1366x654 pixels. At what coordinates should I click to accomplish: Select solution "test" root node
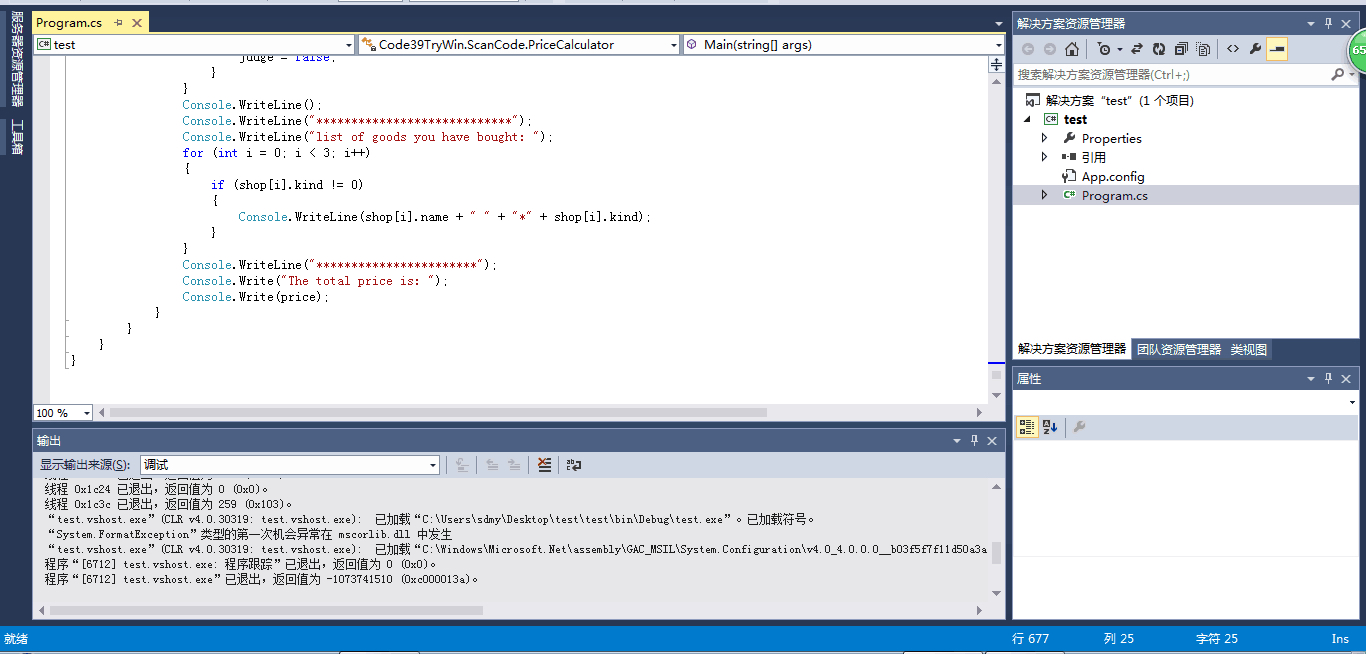pos(1119,100)
